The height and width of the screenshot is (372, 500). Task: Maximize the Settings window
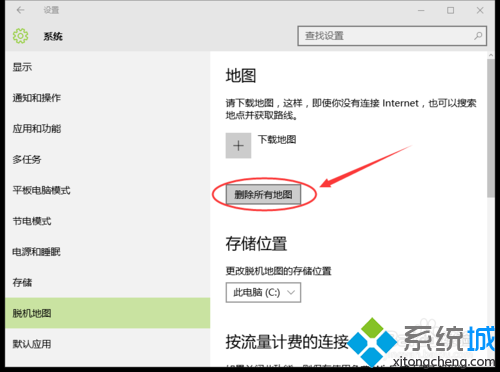point(450,10)
